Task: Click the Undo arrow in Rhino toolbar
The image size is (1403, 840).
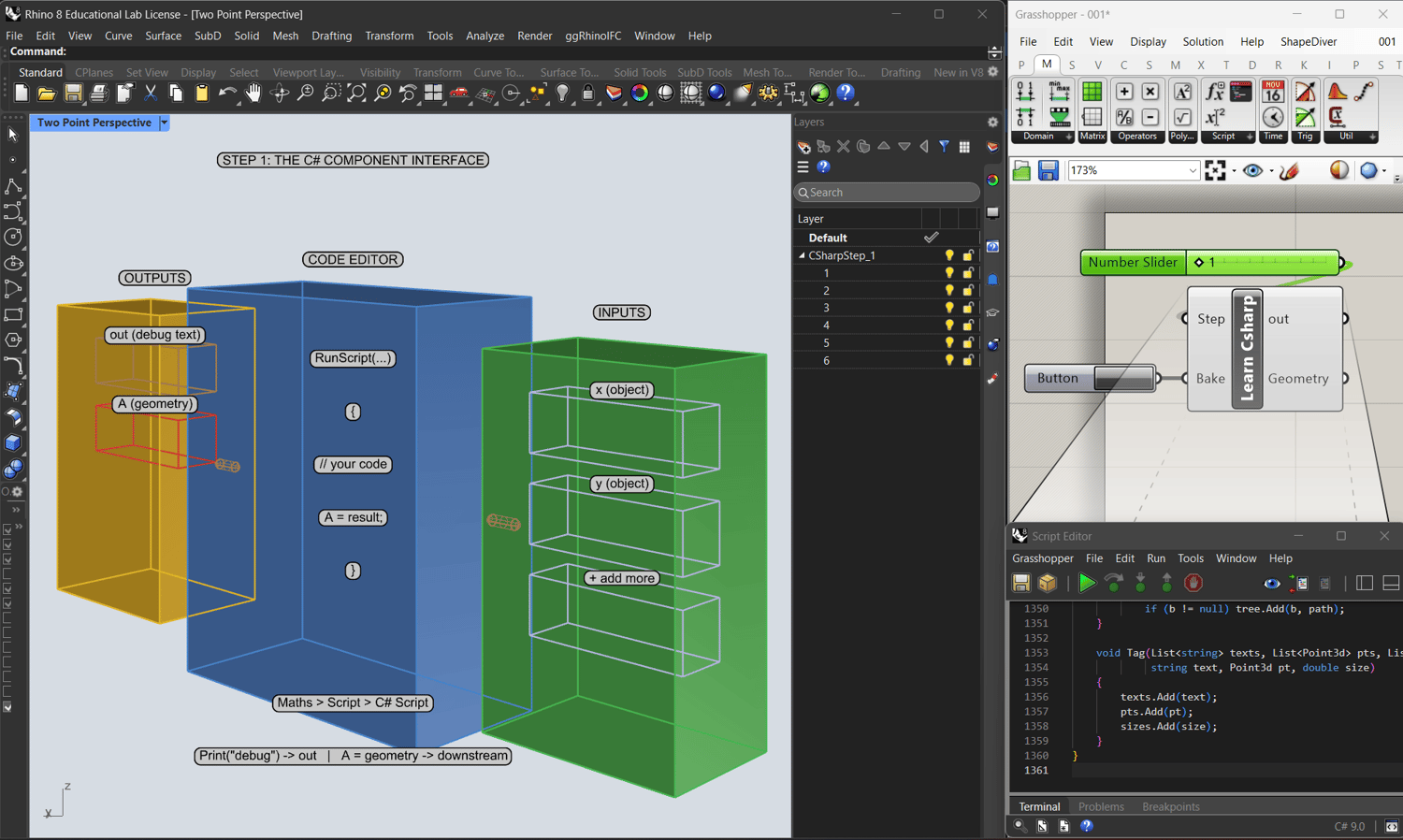Action: pyautogui.click(x=226, y=94)
